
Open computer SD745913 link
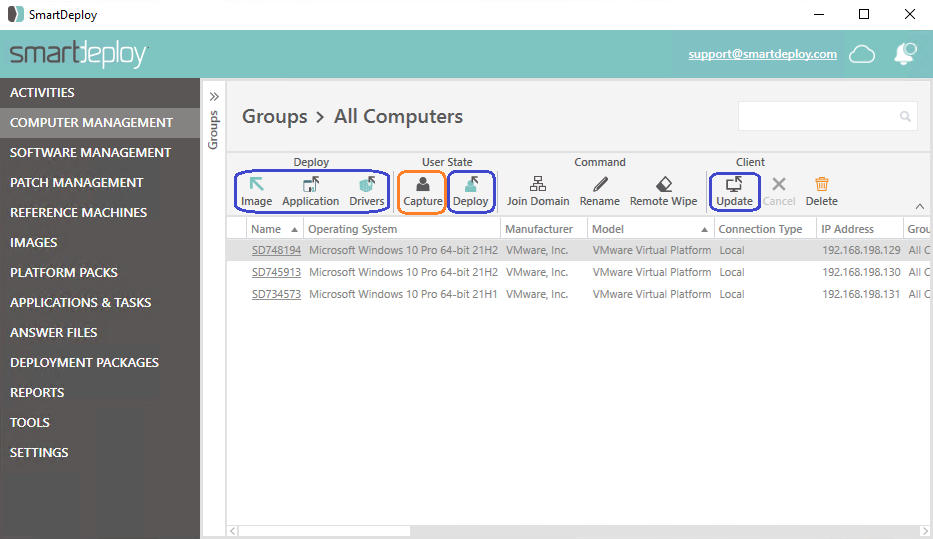pyautogui.click(x=276, y=272)
